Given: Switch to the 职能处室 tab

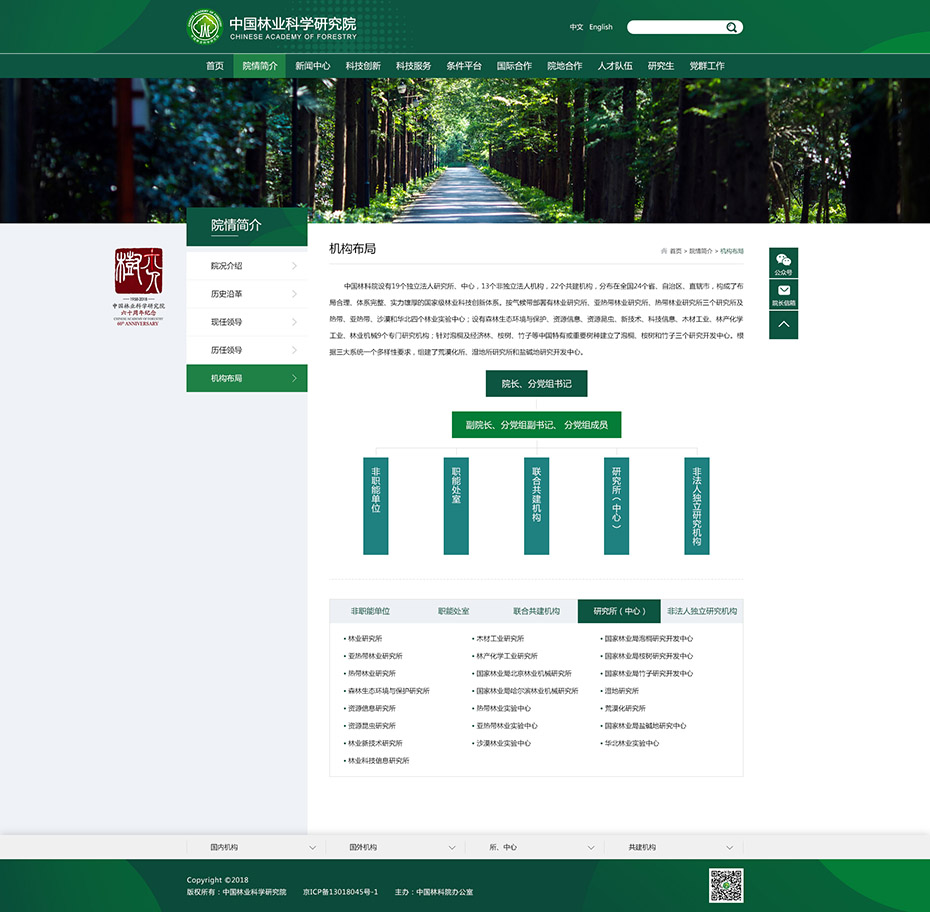Looking at the screenshot, I should (453, 611).
